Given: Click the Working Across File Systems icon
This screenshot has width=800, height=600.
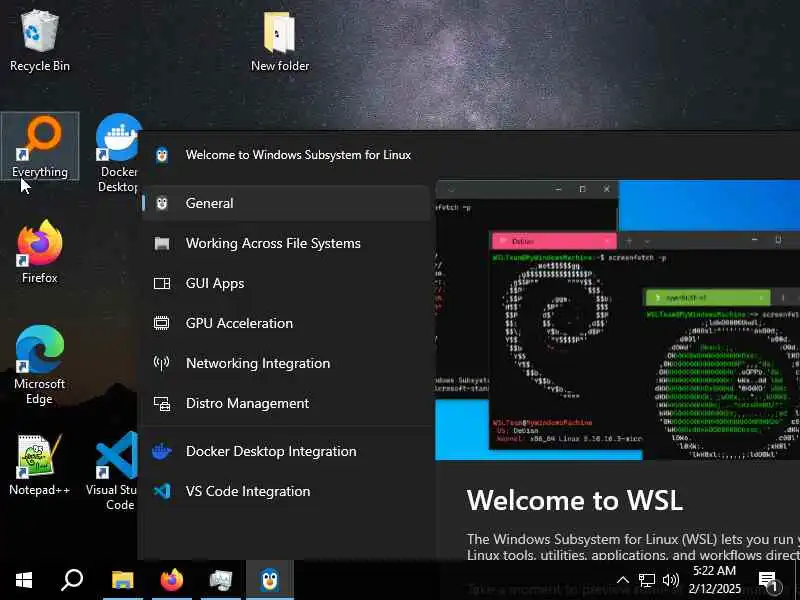Looking at the screenshot, I should pos(162,243).
